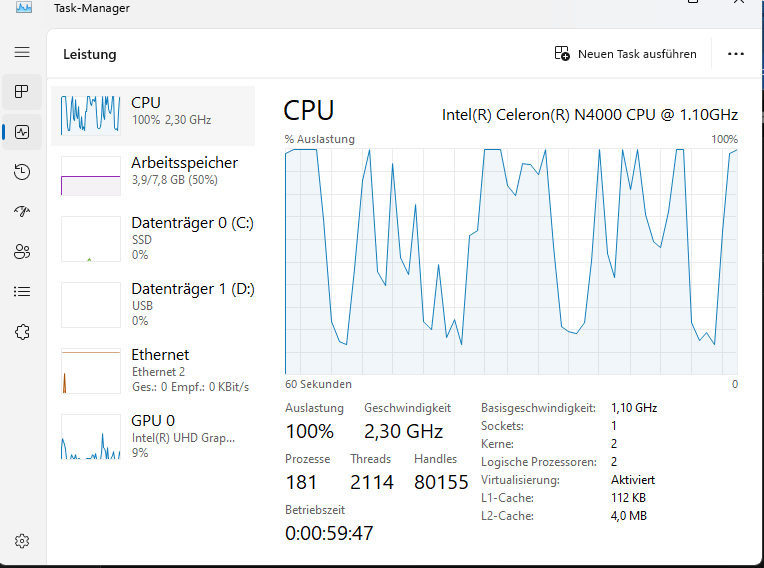Open the three-dot more options menu
The width and height of the screenshot is (764, 568).
pos(736,54)
